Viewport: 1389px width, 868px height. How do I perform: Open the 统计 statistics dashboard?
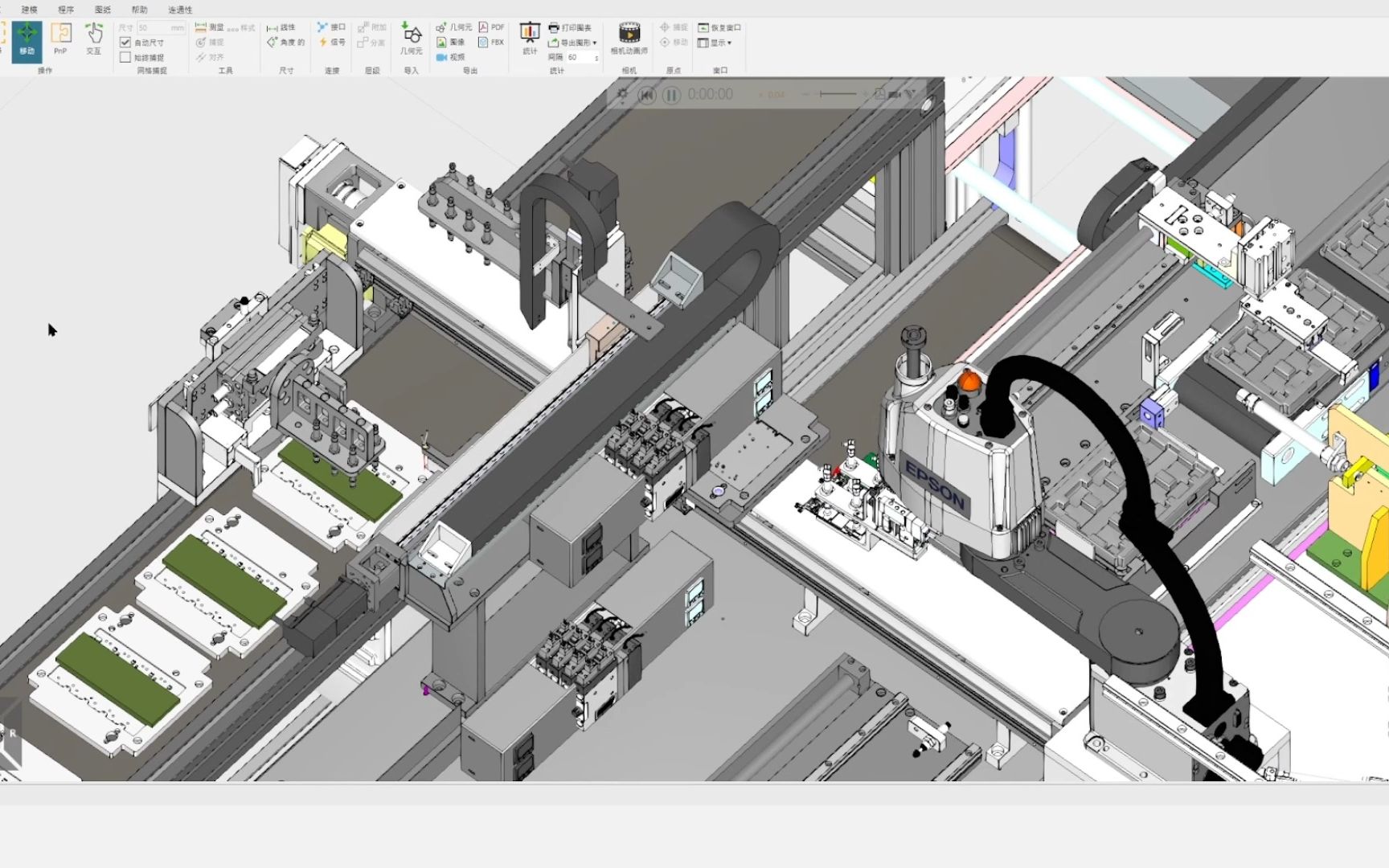530,39
